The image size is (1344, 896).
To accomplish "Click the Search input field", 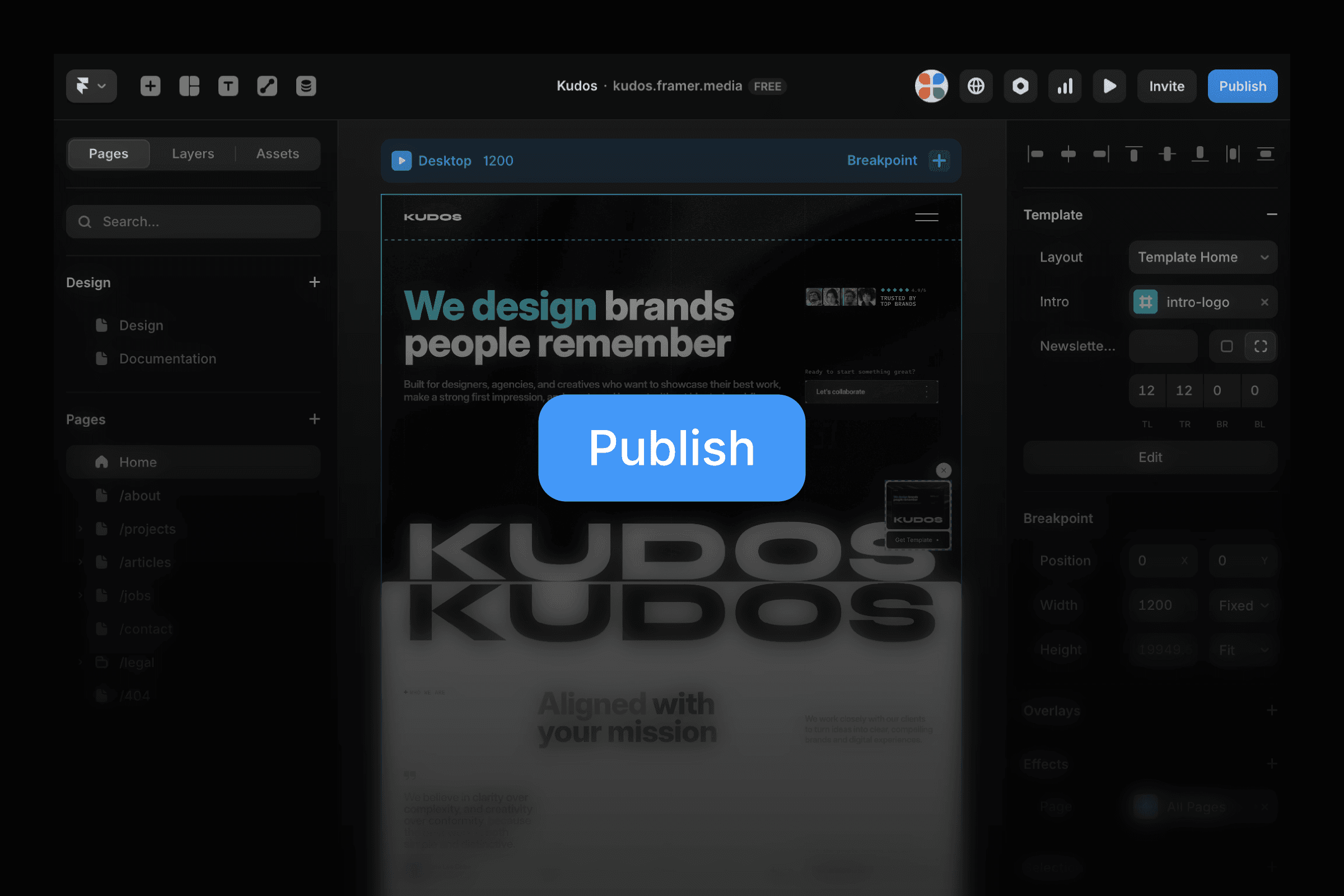I will (x=193, y=222).
